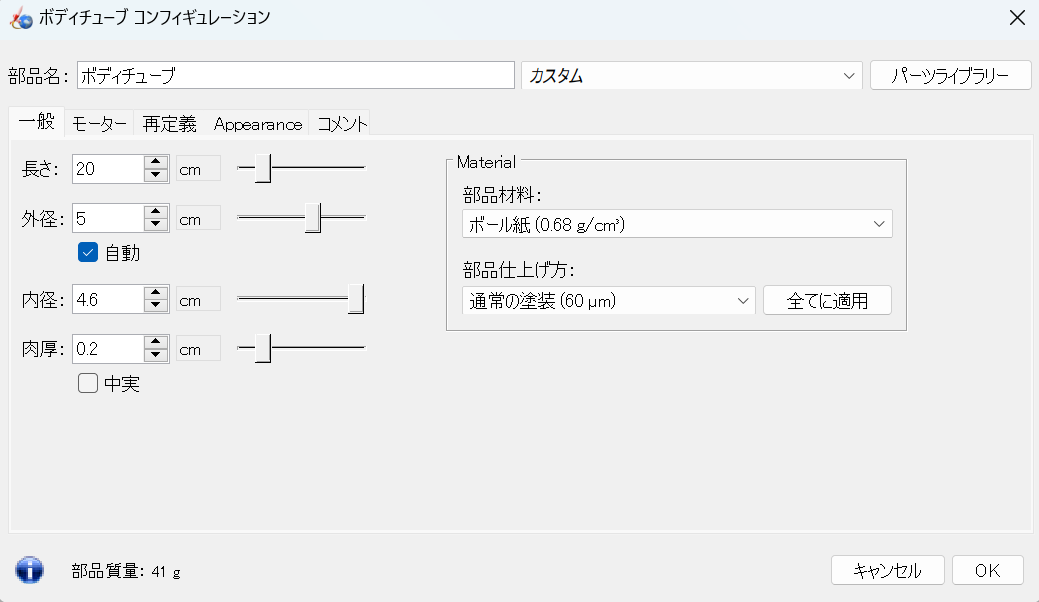Increase 長さ value with up arrow
The image size is (1039, 602).
coord(154,163)
